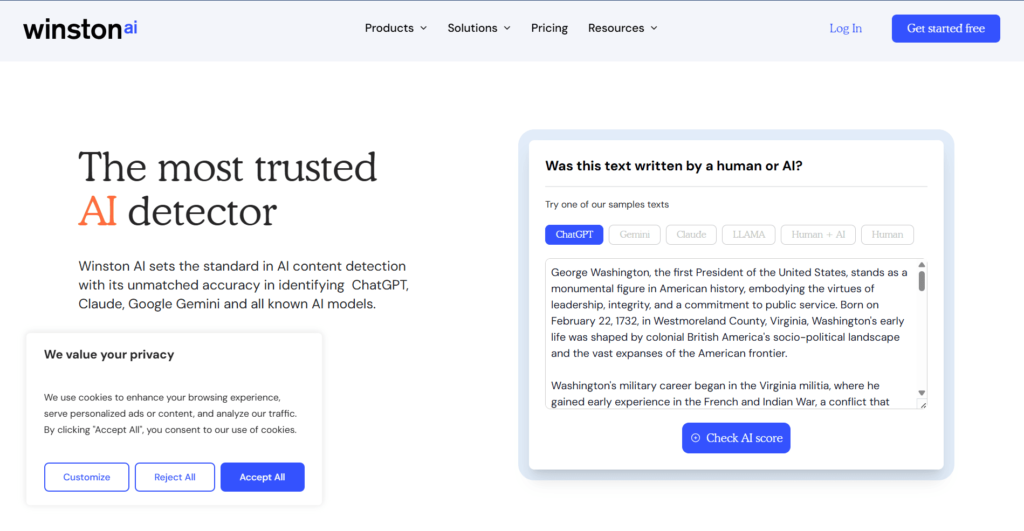This screenshot has height=531, width=1024.
Task: Reject All cookies
Action: [x=175, y=477]
